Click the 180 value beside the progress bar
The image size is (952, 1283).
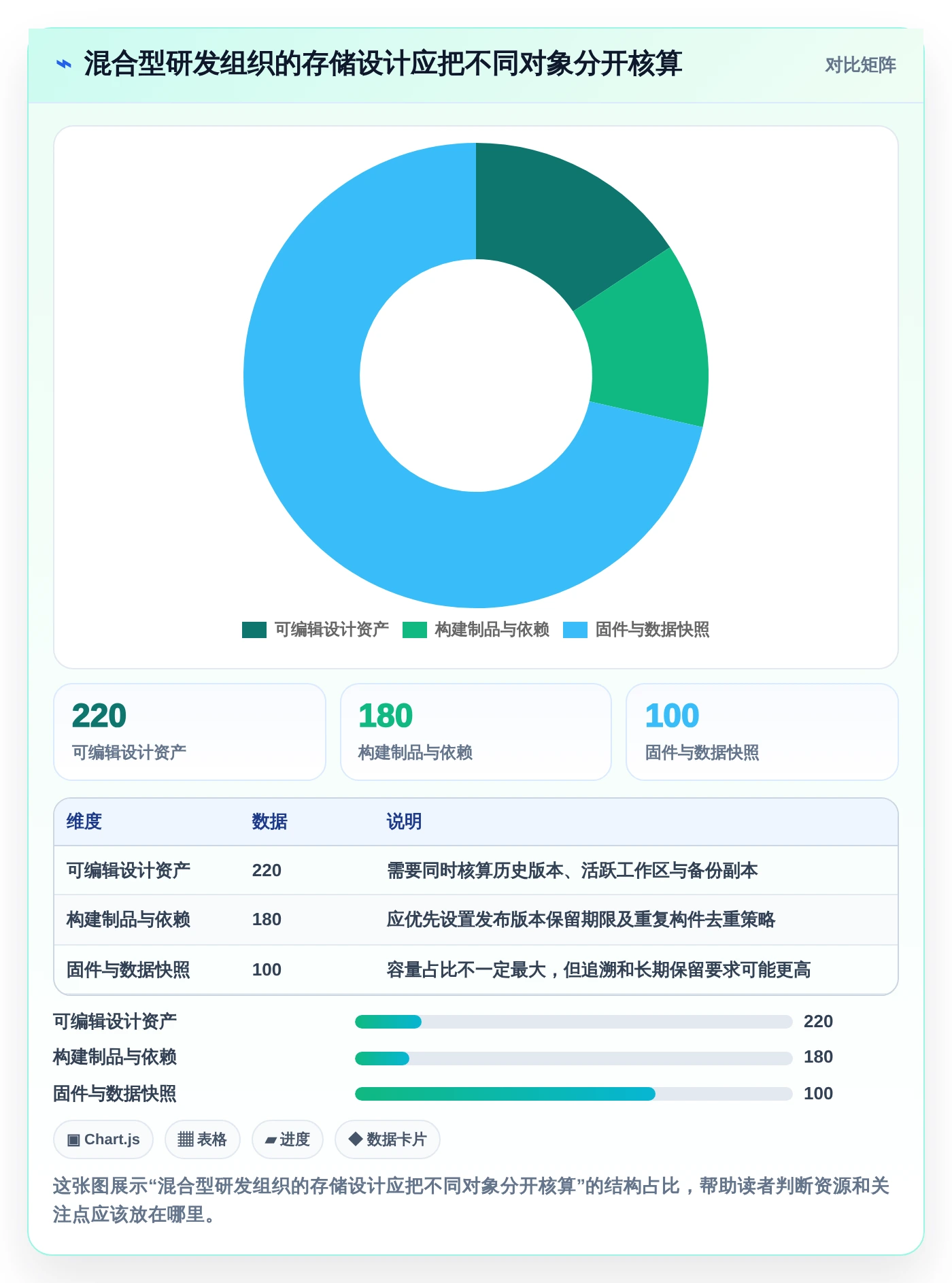click(818, 1057)
